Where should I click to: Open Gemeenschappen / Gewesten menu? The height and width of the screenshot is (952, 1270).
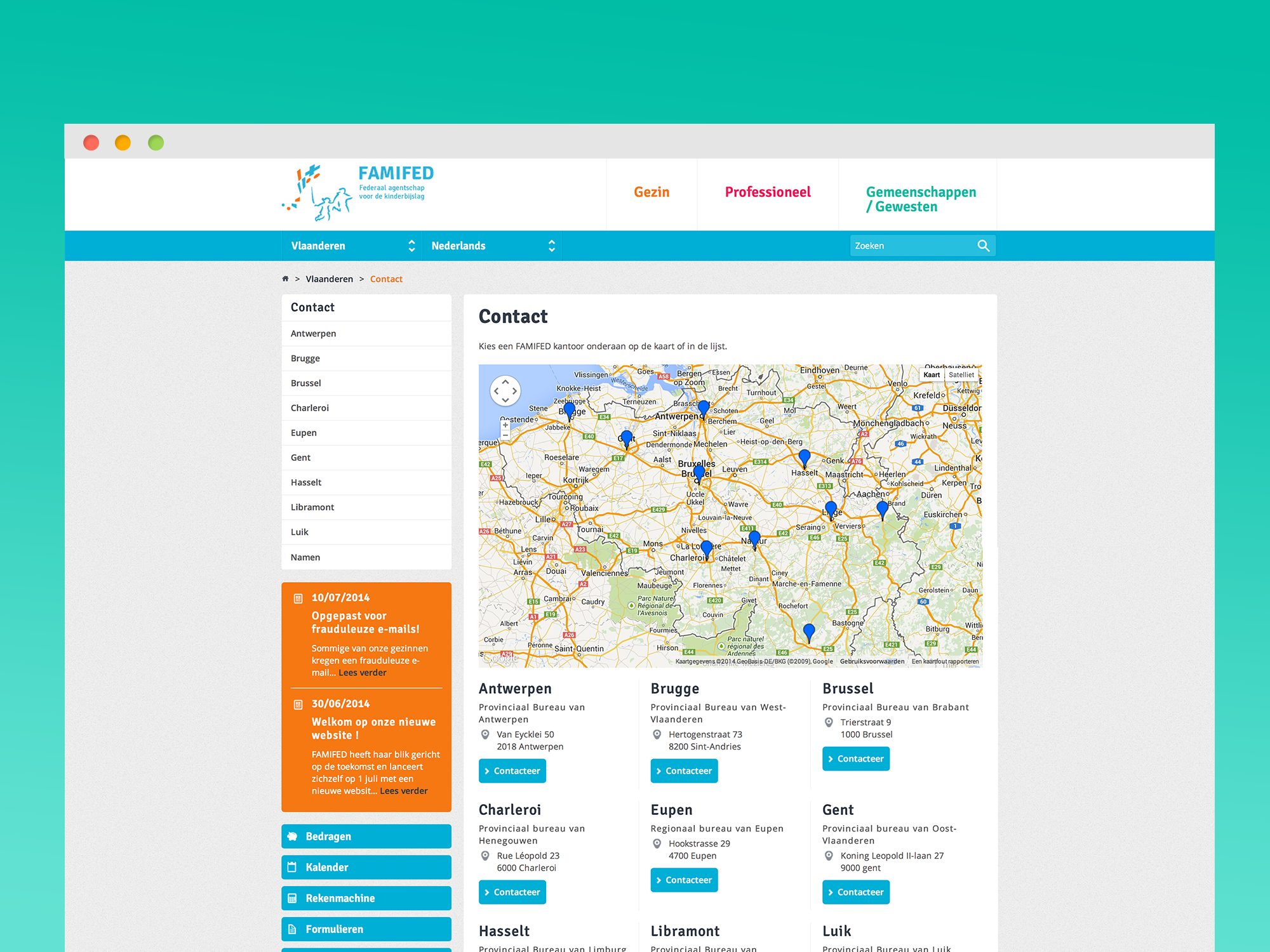[x=921, y=199]
